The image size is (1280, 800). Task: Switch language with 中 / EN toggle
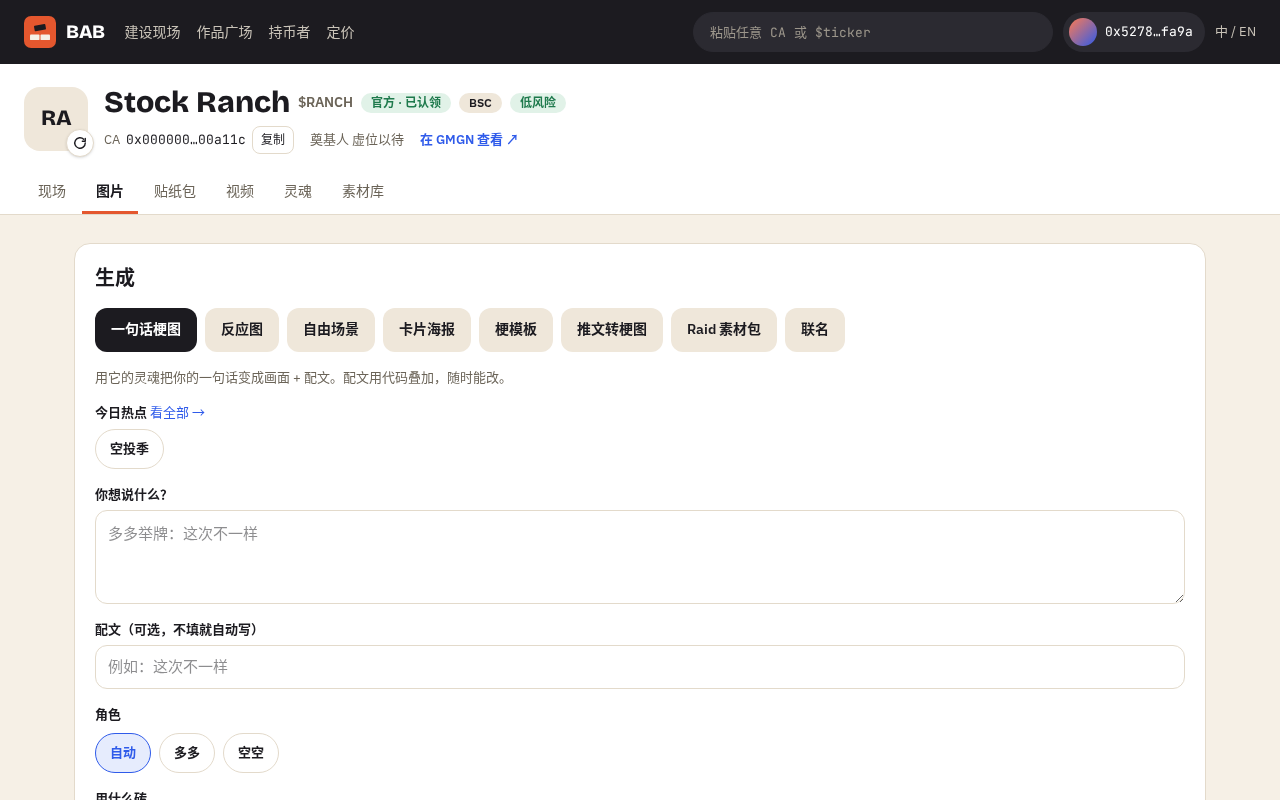point(1236,32)
